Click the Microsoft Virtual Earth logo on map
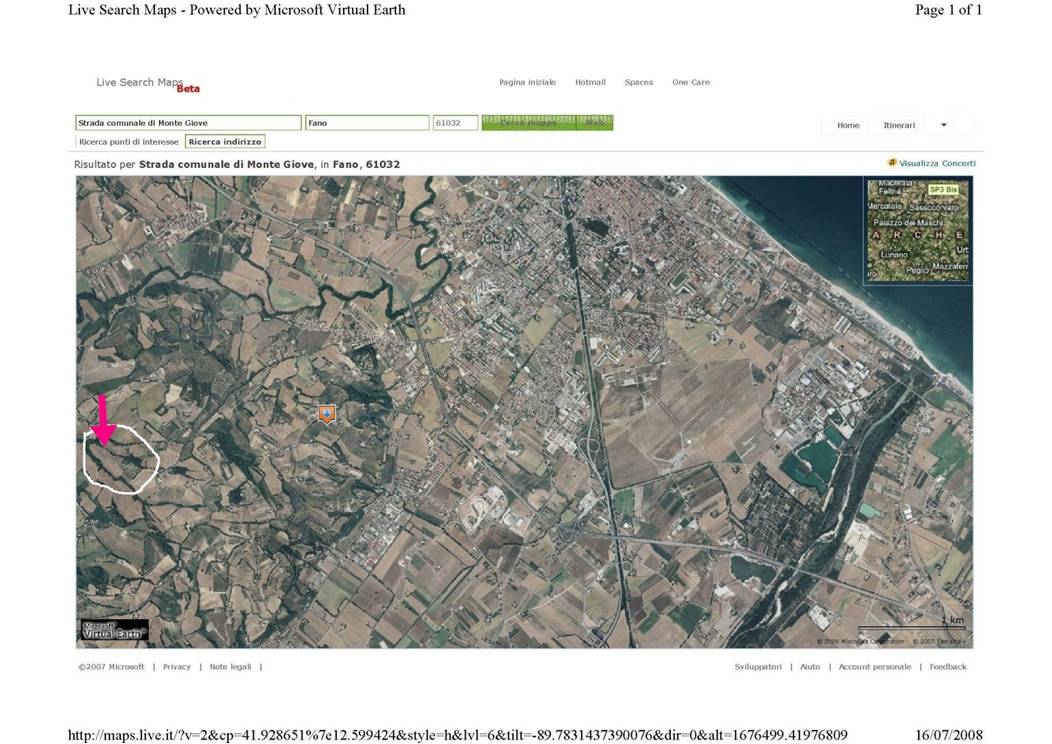The width and height of the screenshot is (1052, 744). 114,631
